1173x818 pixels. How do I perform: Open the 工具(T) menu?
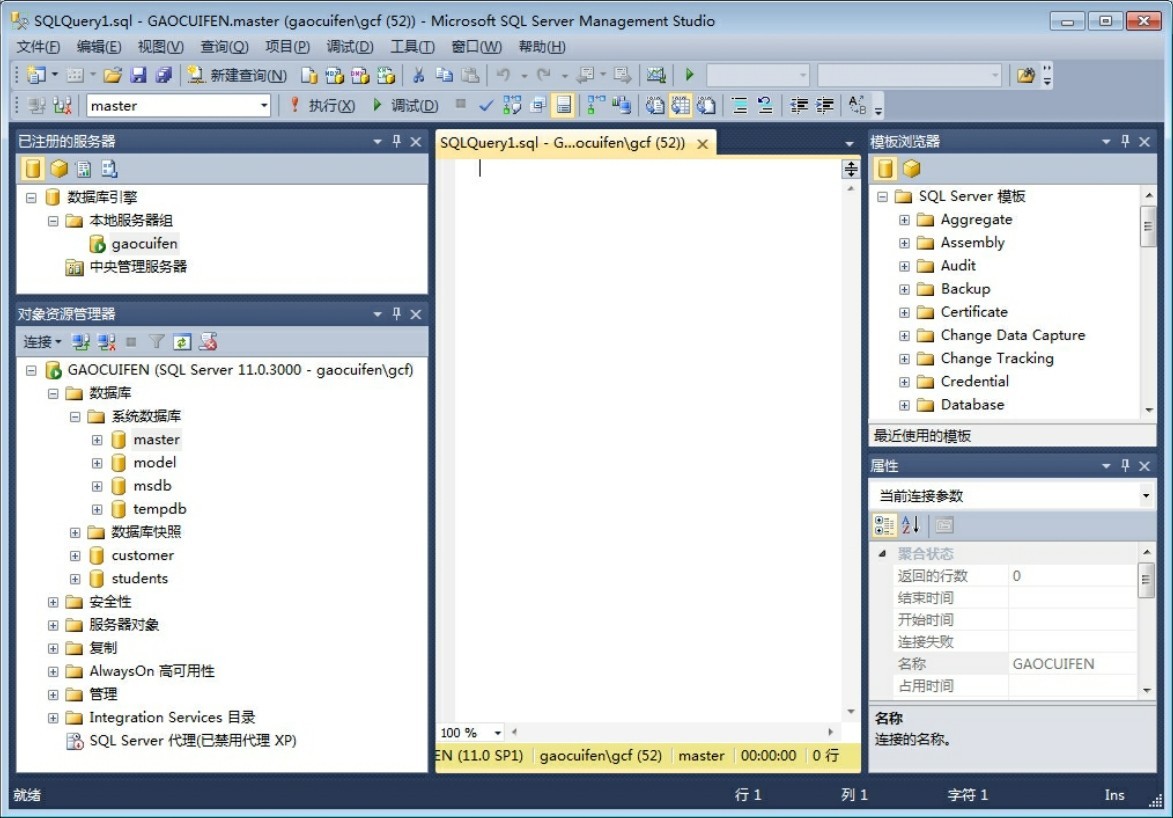coord(412,47)
